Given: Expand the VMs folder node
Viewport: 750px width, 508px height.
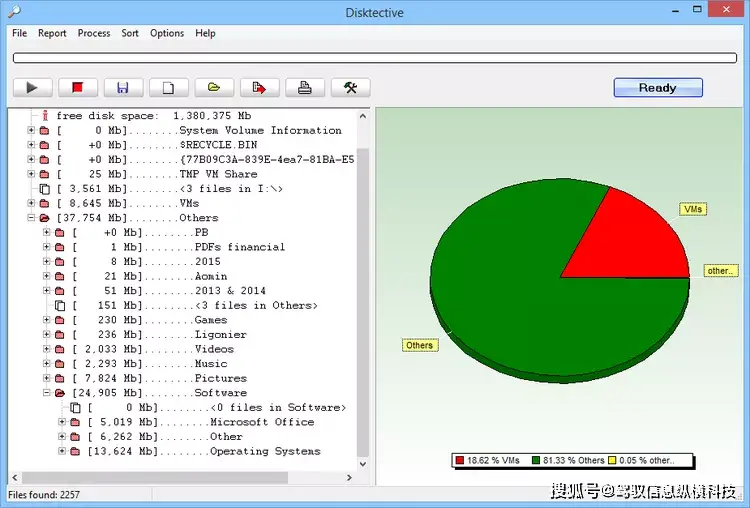Looking at the screenshot, I should pyautogui.click(x=31, y=203).
